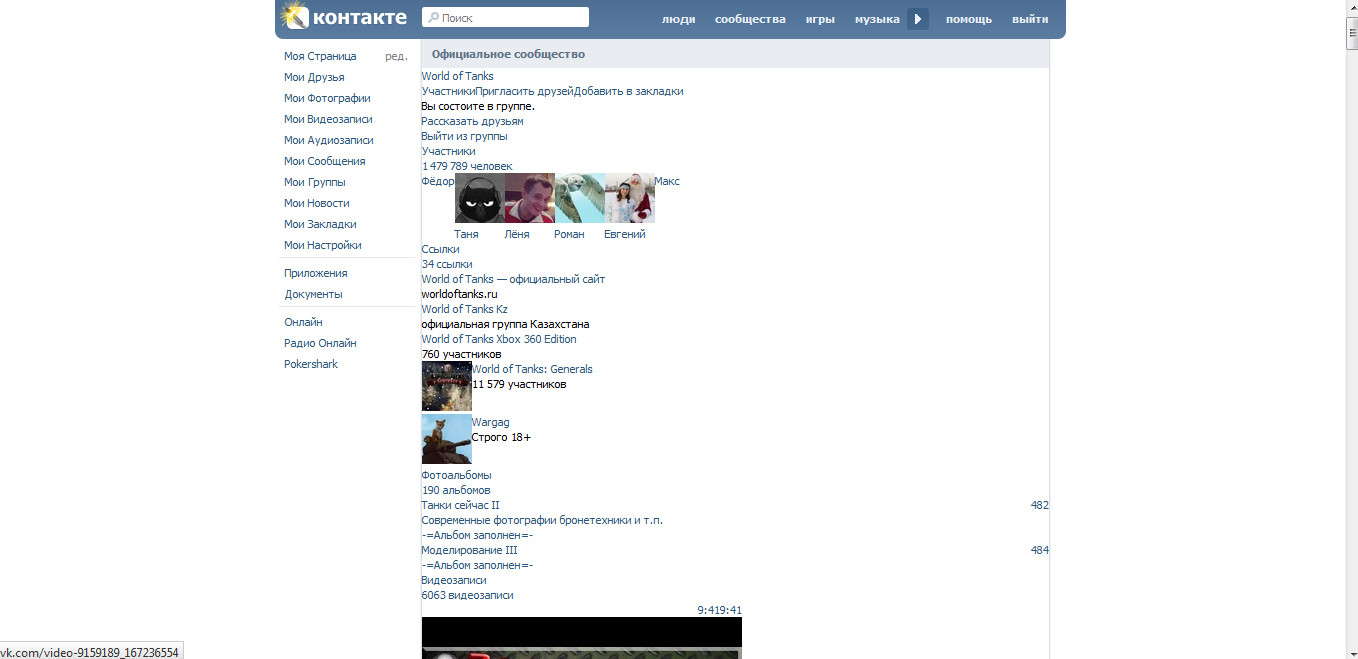Open member Фёдор's profile link
Viewport: 1358px width, 659px height.
[x=438, y=181]
